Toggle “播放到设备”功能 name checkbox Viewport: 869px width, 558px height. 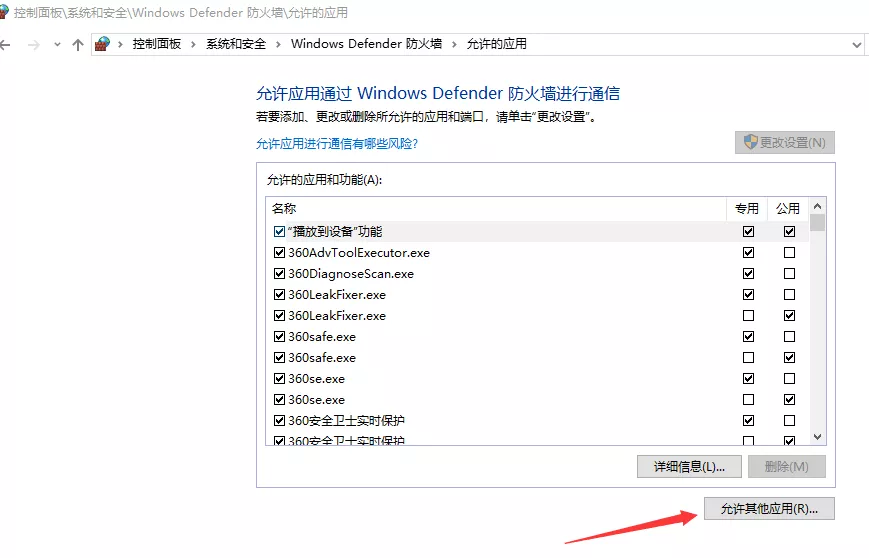[x=280, y=232]
